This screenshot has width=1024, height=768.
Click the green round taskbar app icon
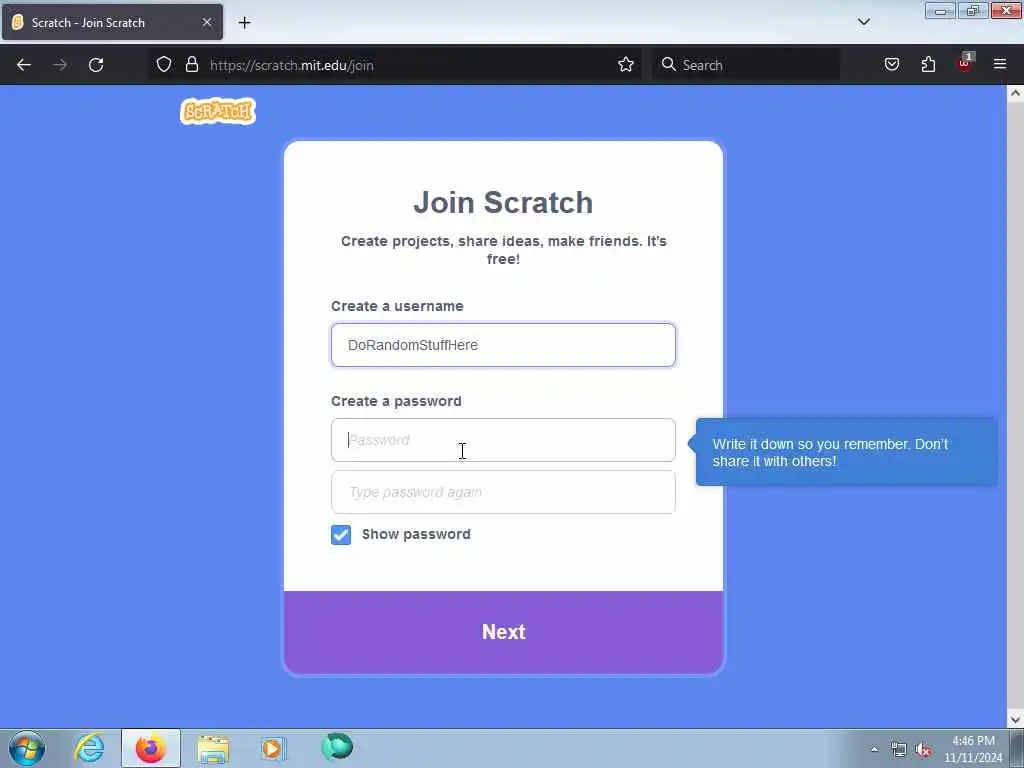tap(337, 746)
